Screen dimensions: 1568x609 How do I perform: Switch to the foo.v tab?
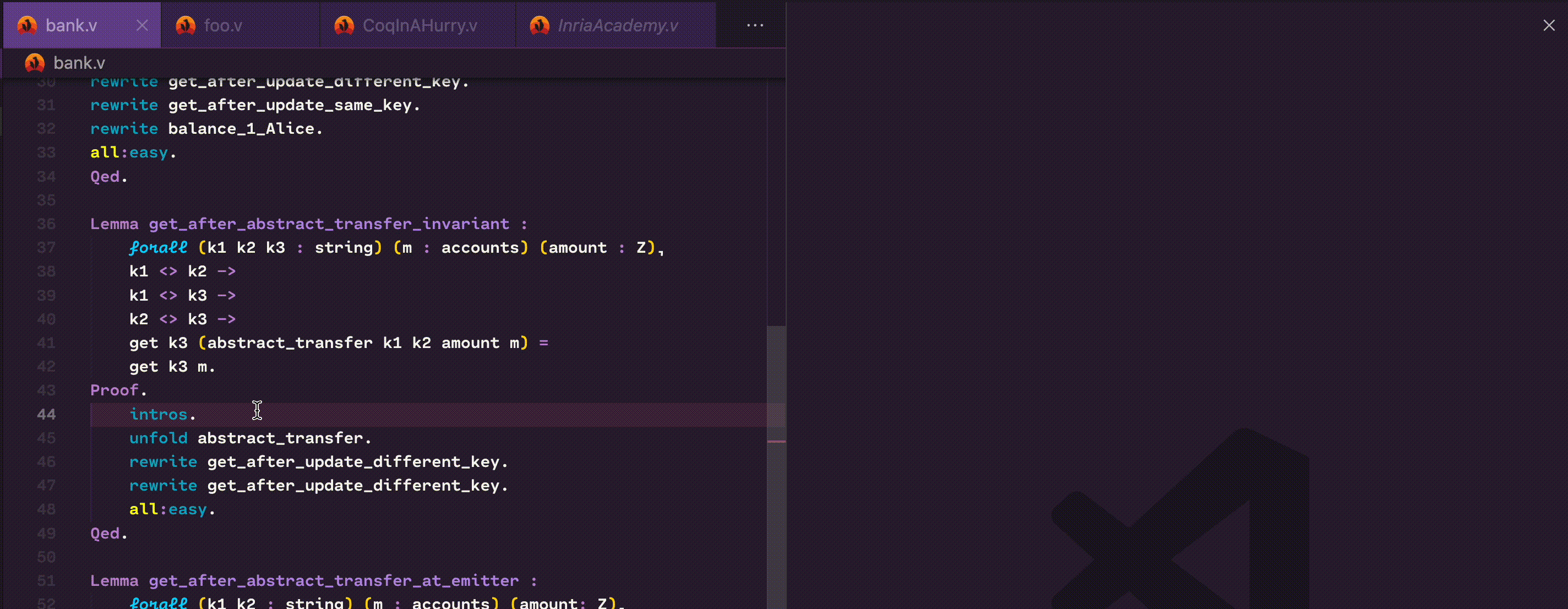[223, 25]
